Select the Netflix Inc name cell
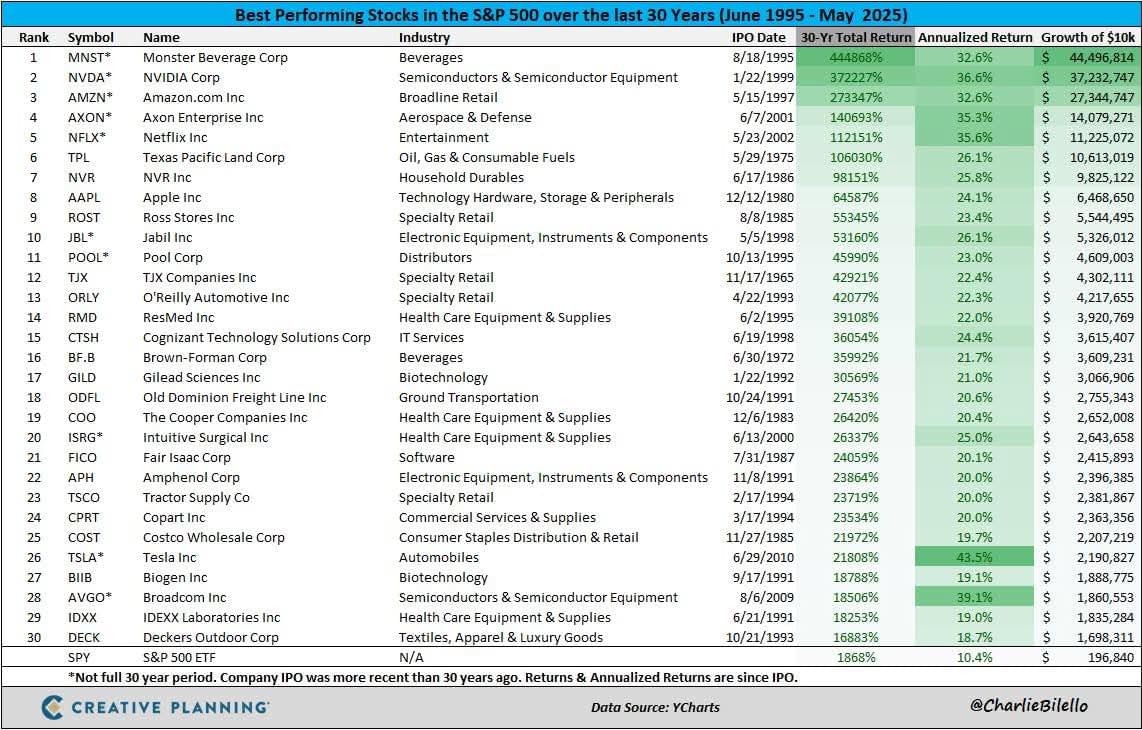 tap(175, 138)
